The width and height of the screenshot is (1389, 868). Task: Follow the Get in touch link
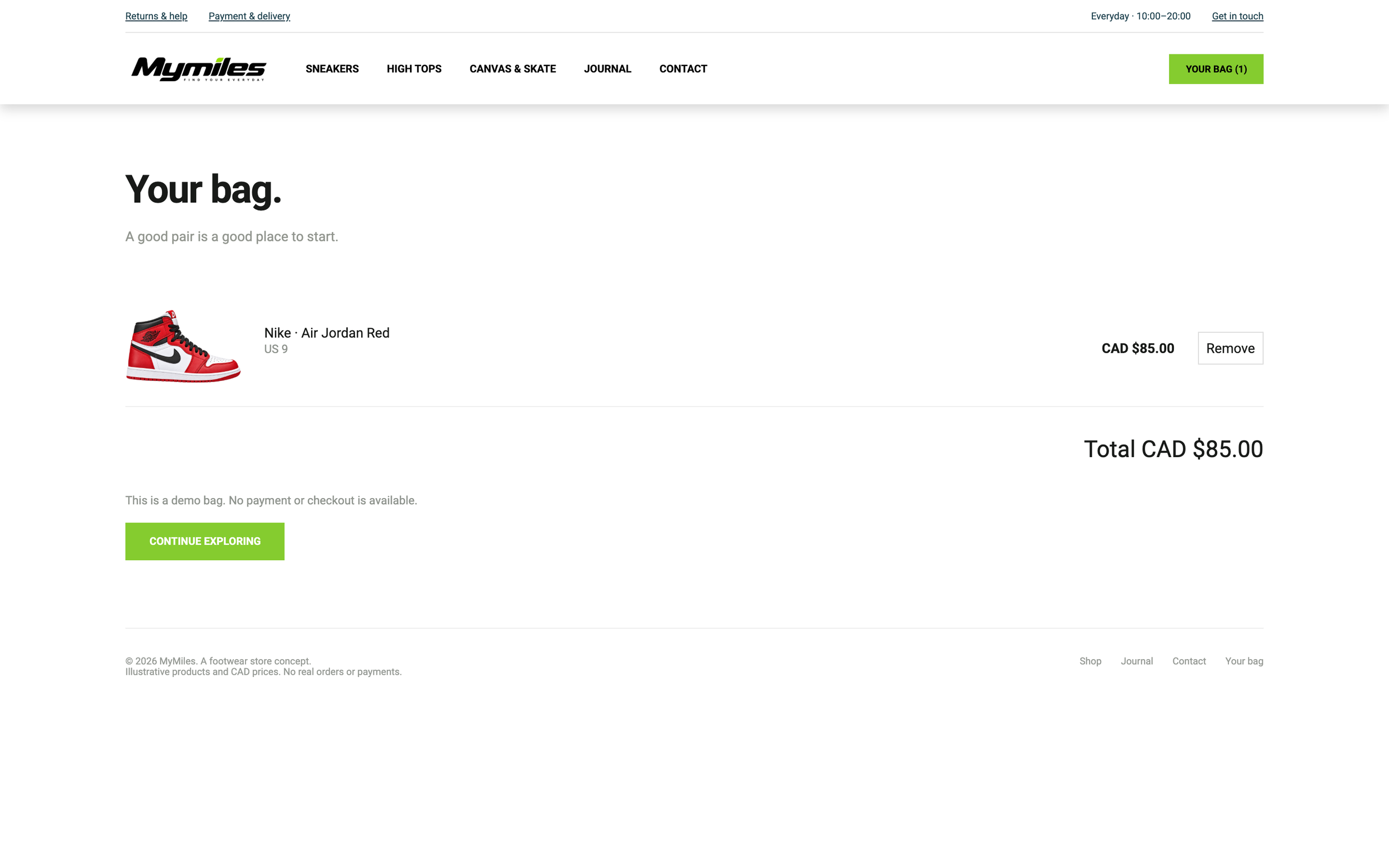click(x=1237, y=16)
